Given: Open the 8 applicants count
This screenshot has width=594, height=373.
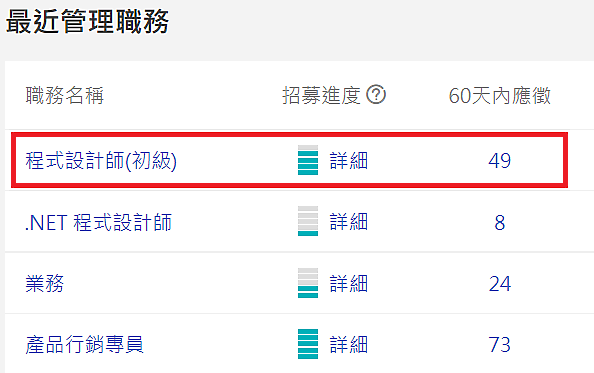Looking at the screenshot, I should (x=500, y=222).
